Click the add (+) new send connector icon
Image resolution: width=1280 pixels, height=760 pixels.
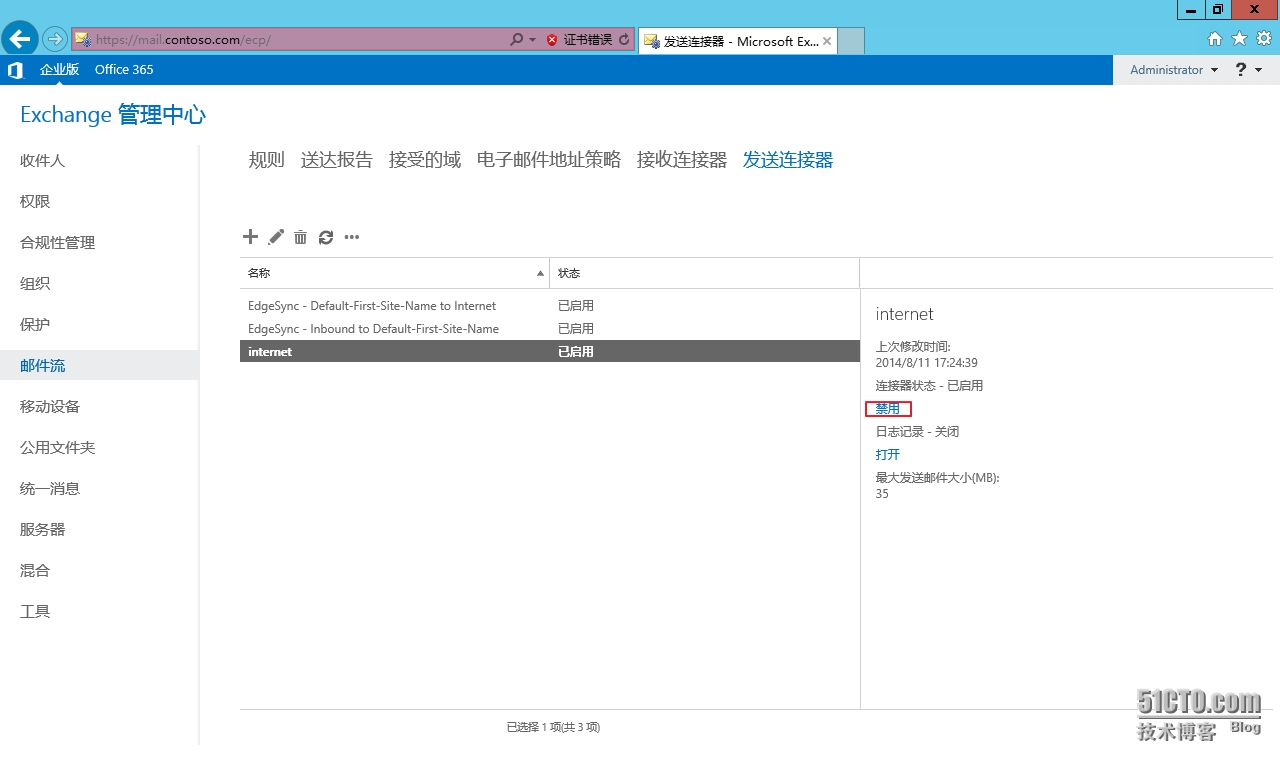pos(250,237)
